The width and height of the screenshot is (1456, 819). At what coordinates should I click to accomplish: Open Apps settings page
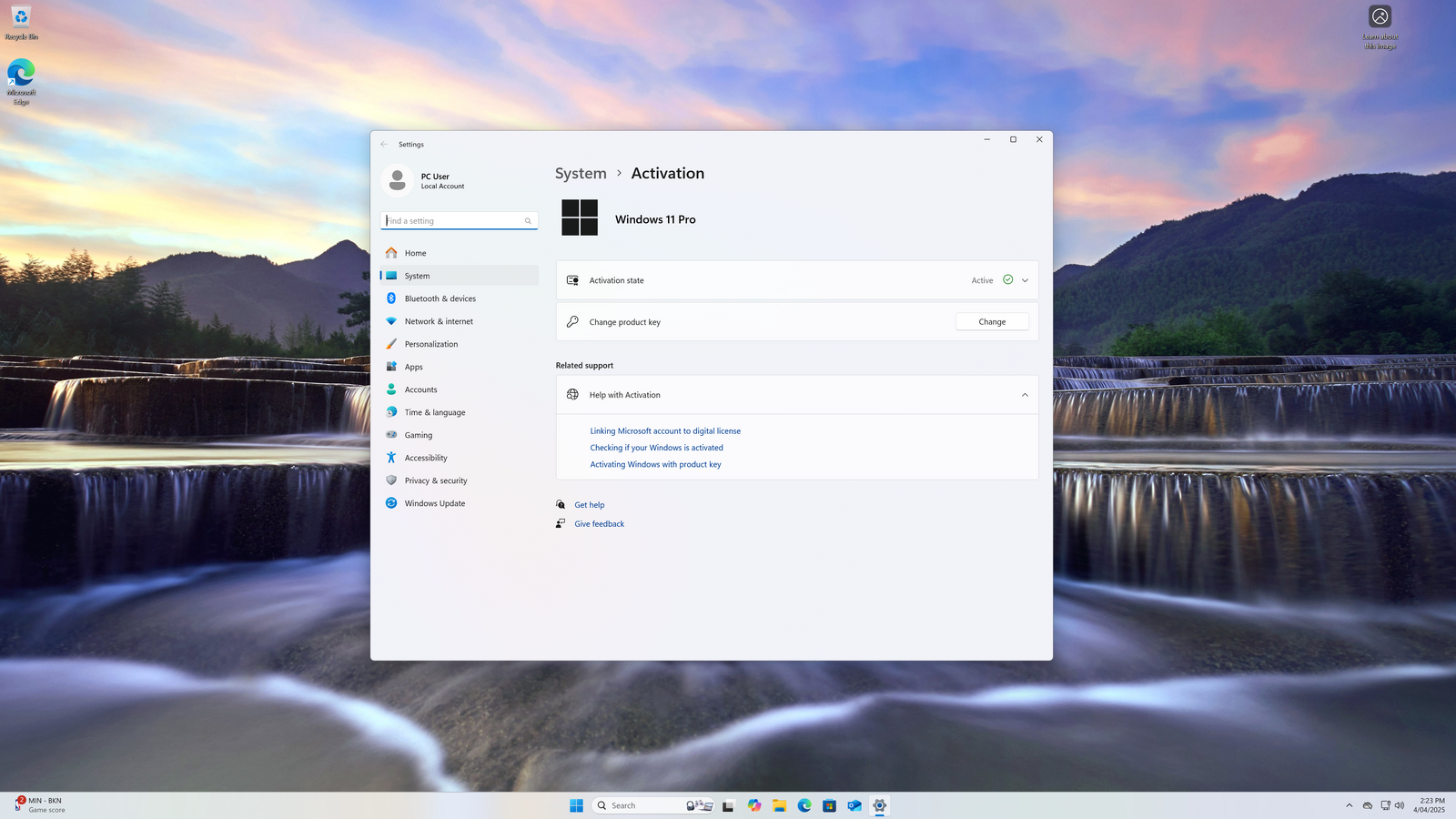point(459,367)
